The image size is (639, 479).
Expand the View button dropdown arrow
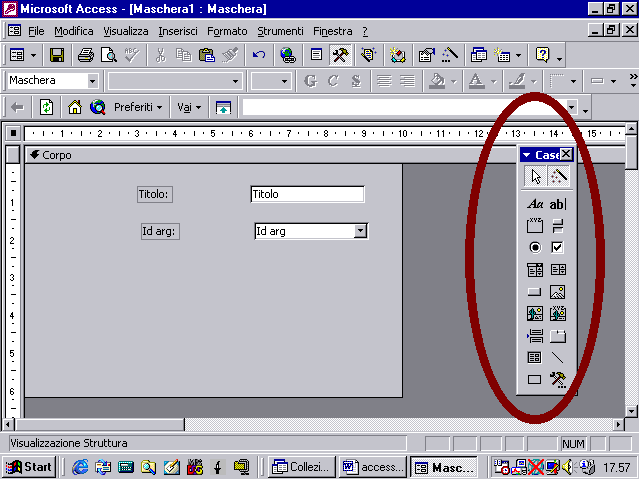[x=33, y=55]
